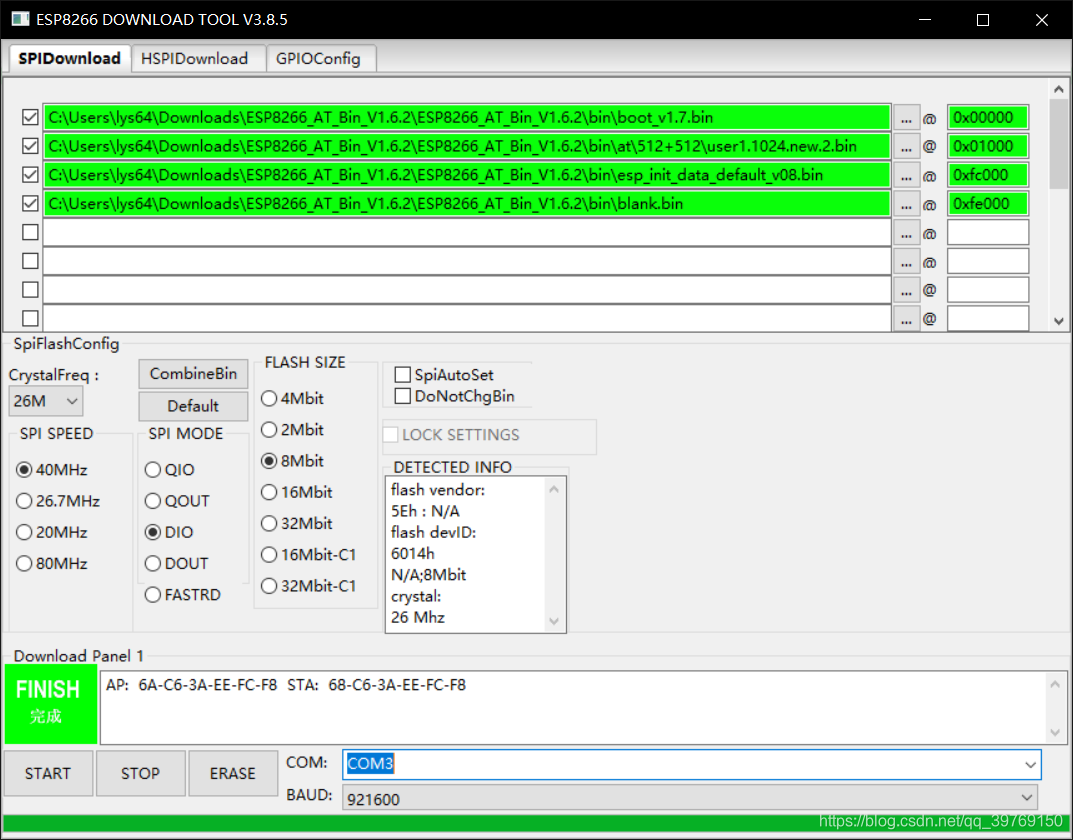1073x840 pixels.
Task: Click the CombineBin button
Action: pyautogui.click(x=193, y=374)
